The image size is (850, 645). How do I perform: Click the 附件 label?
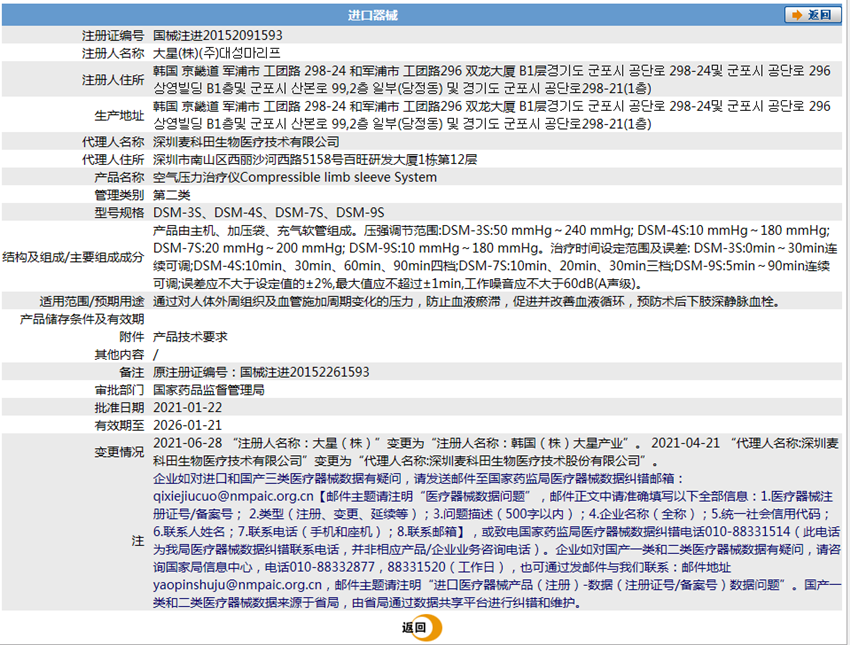pyautogui.click(x=132, y=337)
